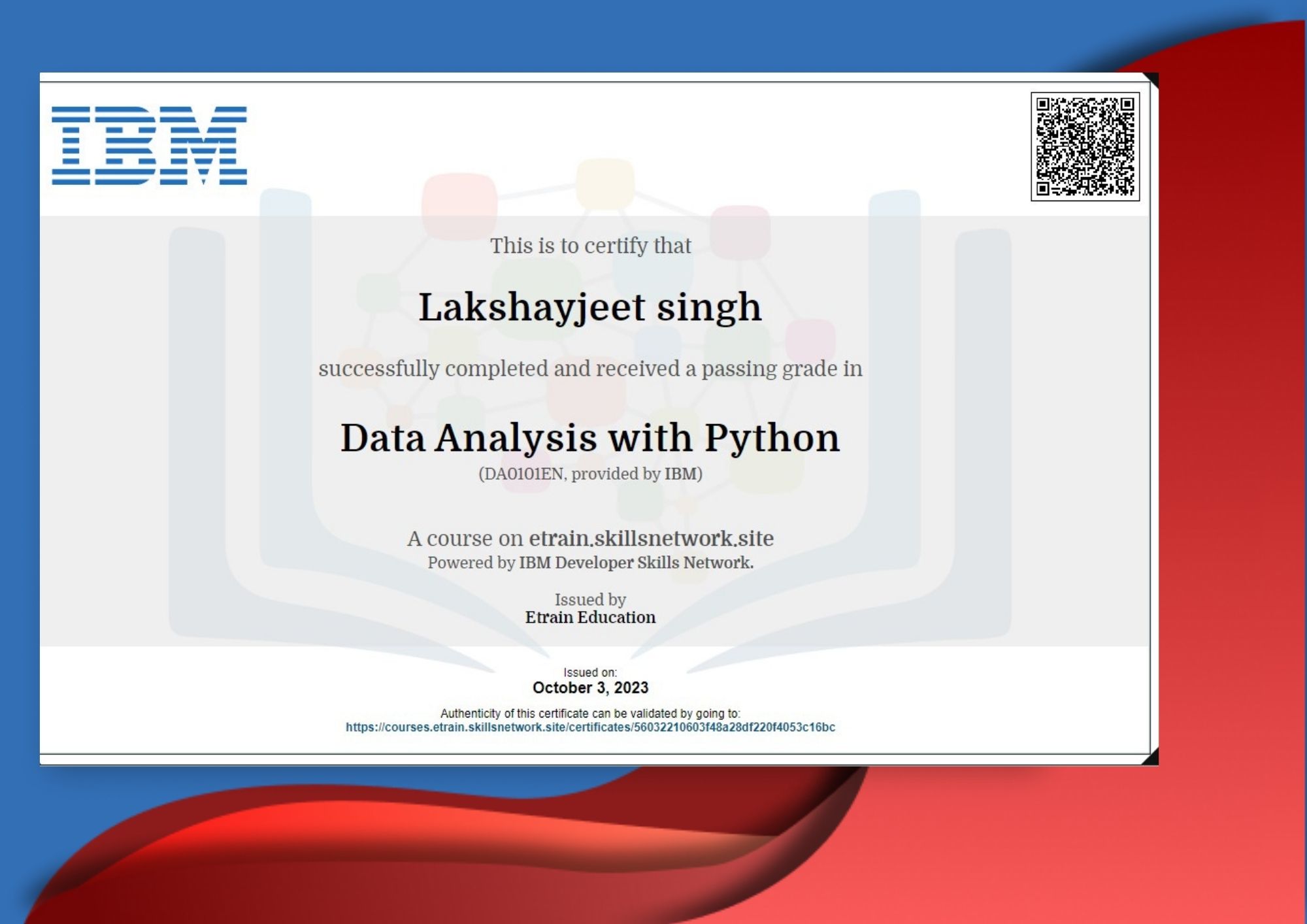Click the October 3, 2023 issue date

(x=590, y=687)
